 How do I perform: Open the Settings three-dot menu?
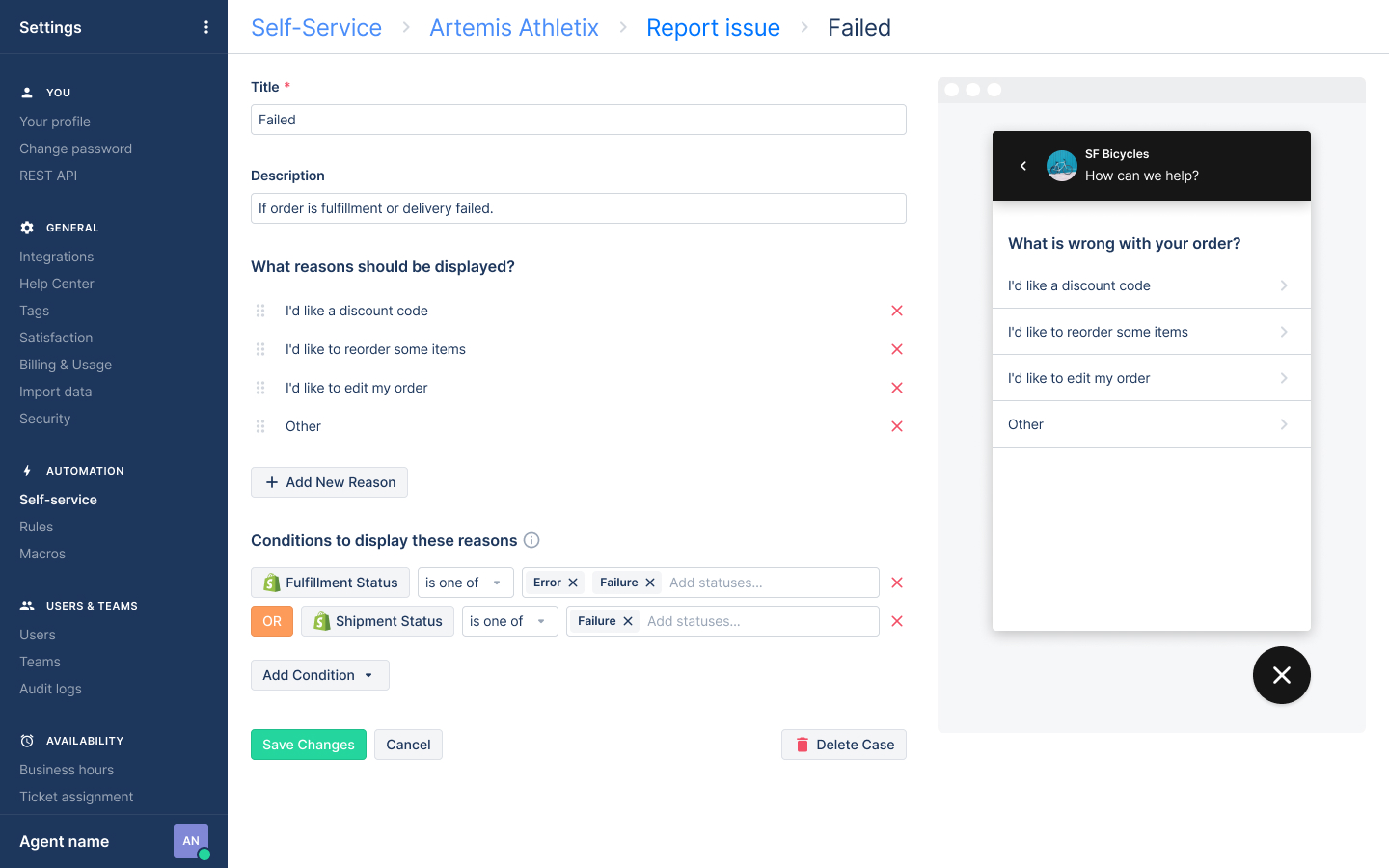pos(206,27)
